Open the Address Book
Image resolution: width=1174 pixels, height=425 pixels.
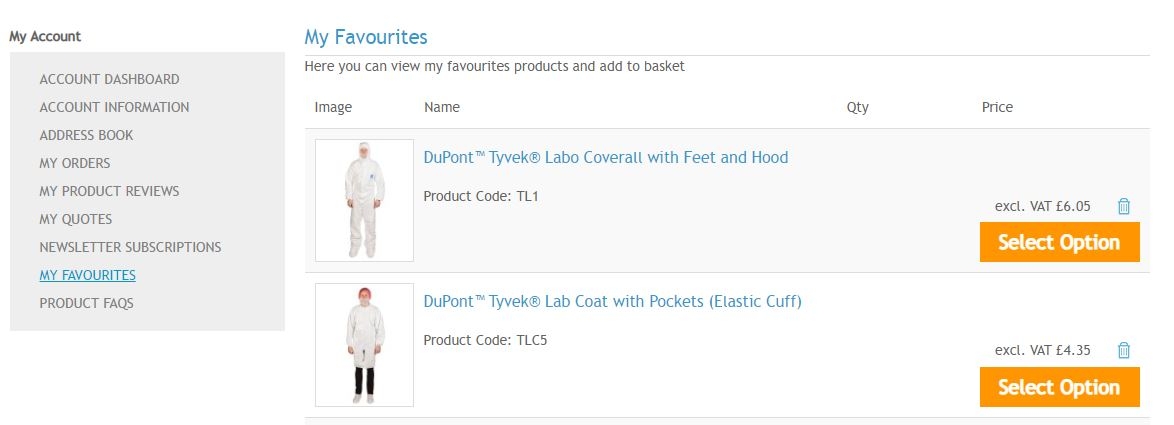click(86, 135)
